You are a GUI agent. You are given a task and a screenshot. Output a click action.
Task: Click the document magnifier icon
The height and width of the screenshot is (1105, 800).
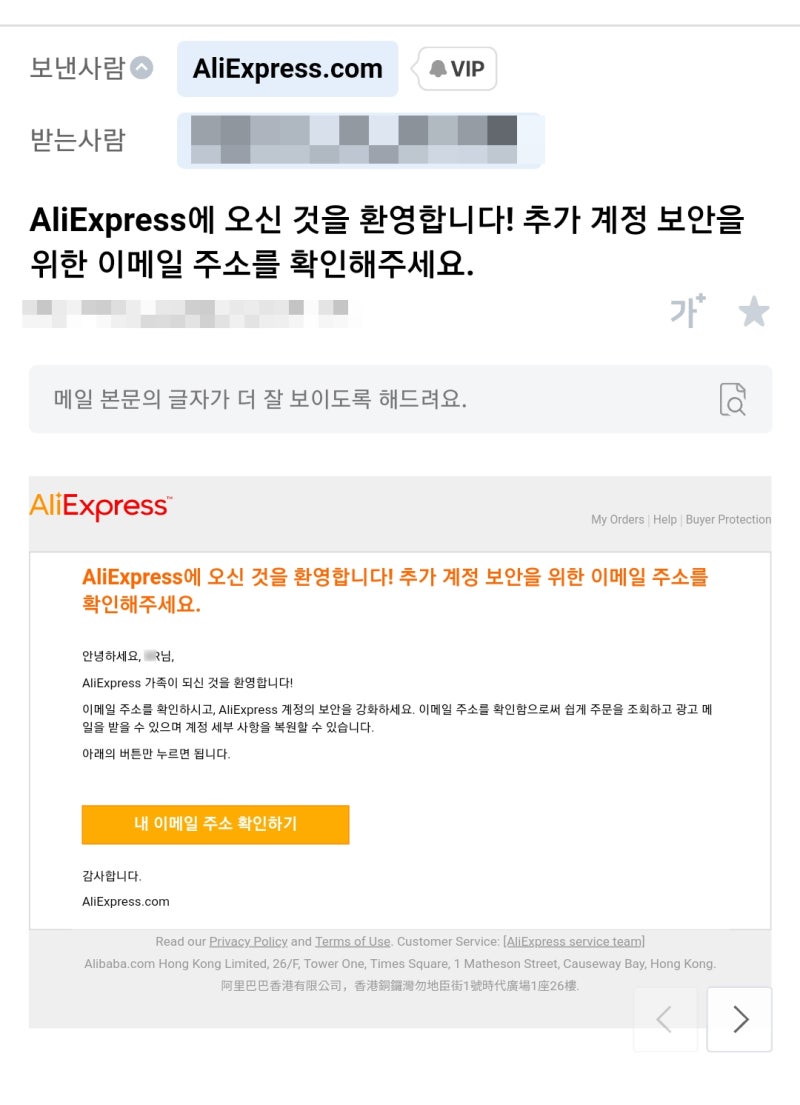(x=733, y=400)
